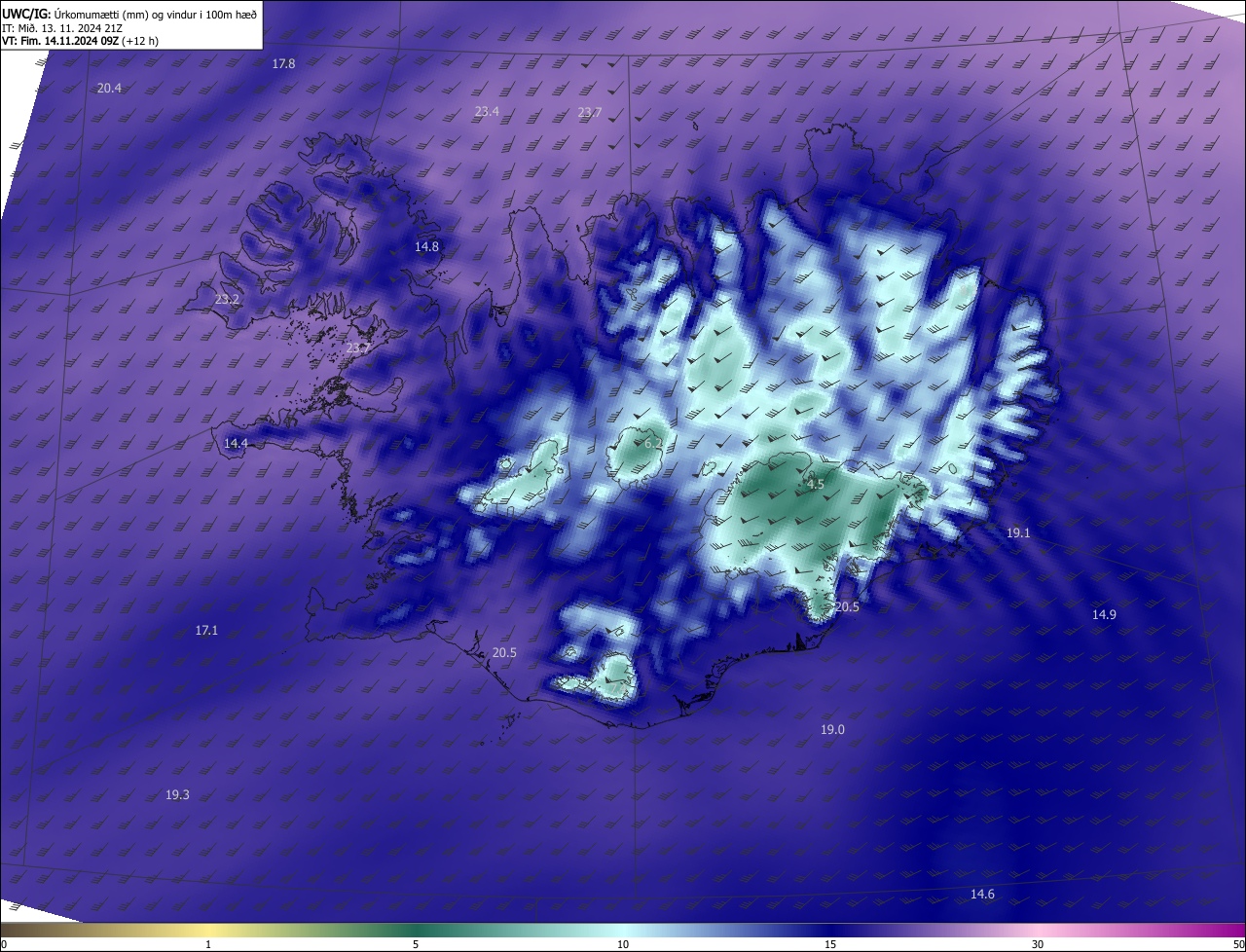Click the colorbar tick labeled 30
The image size is (1246, 952).
coord(1038,944)
